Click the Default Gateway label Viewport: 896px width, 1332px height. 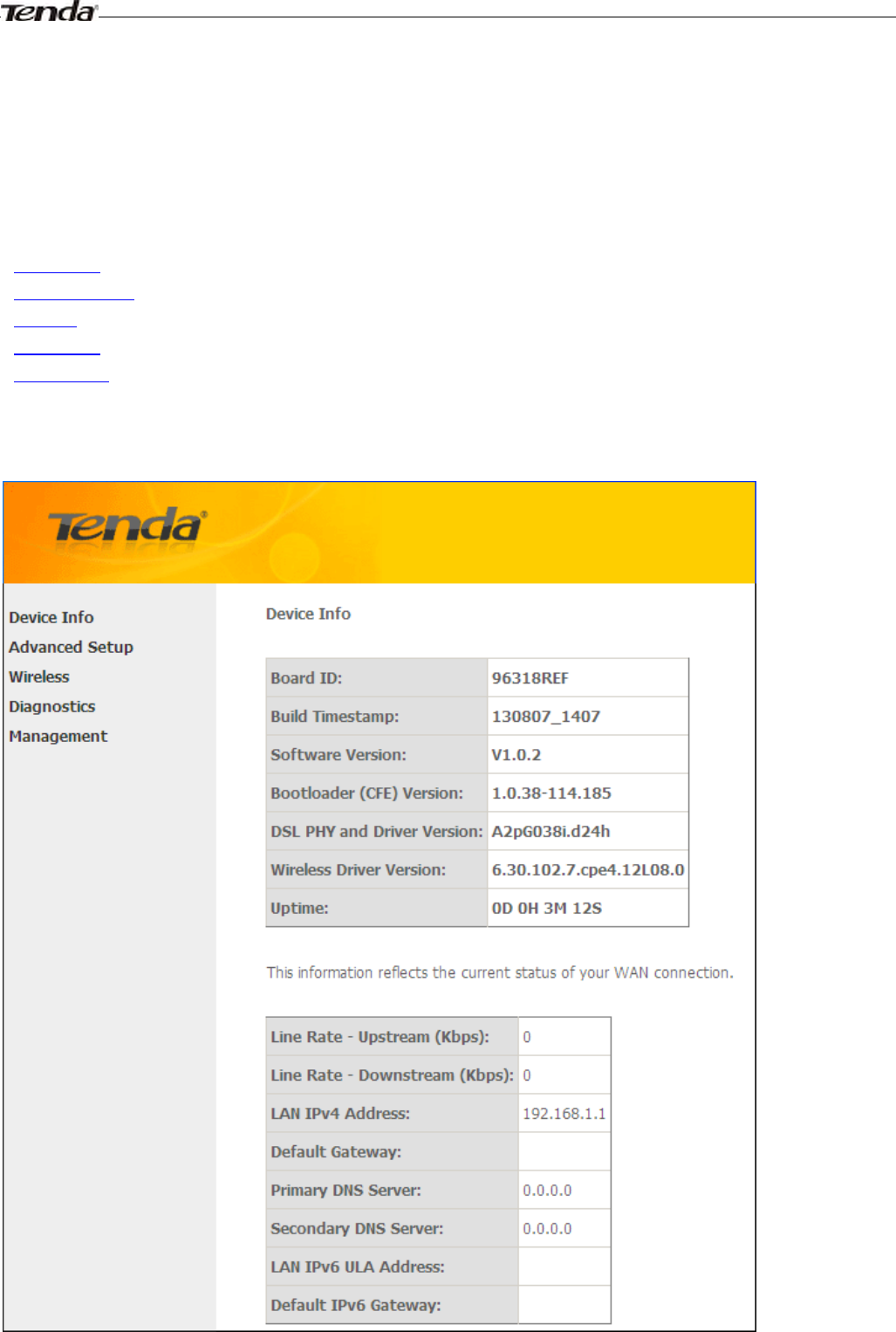(x=336, y=1152)
